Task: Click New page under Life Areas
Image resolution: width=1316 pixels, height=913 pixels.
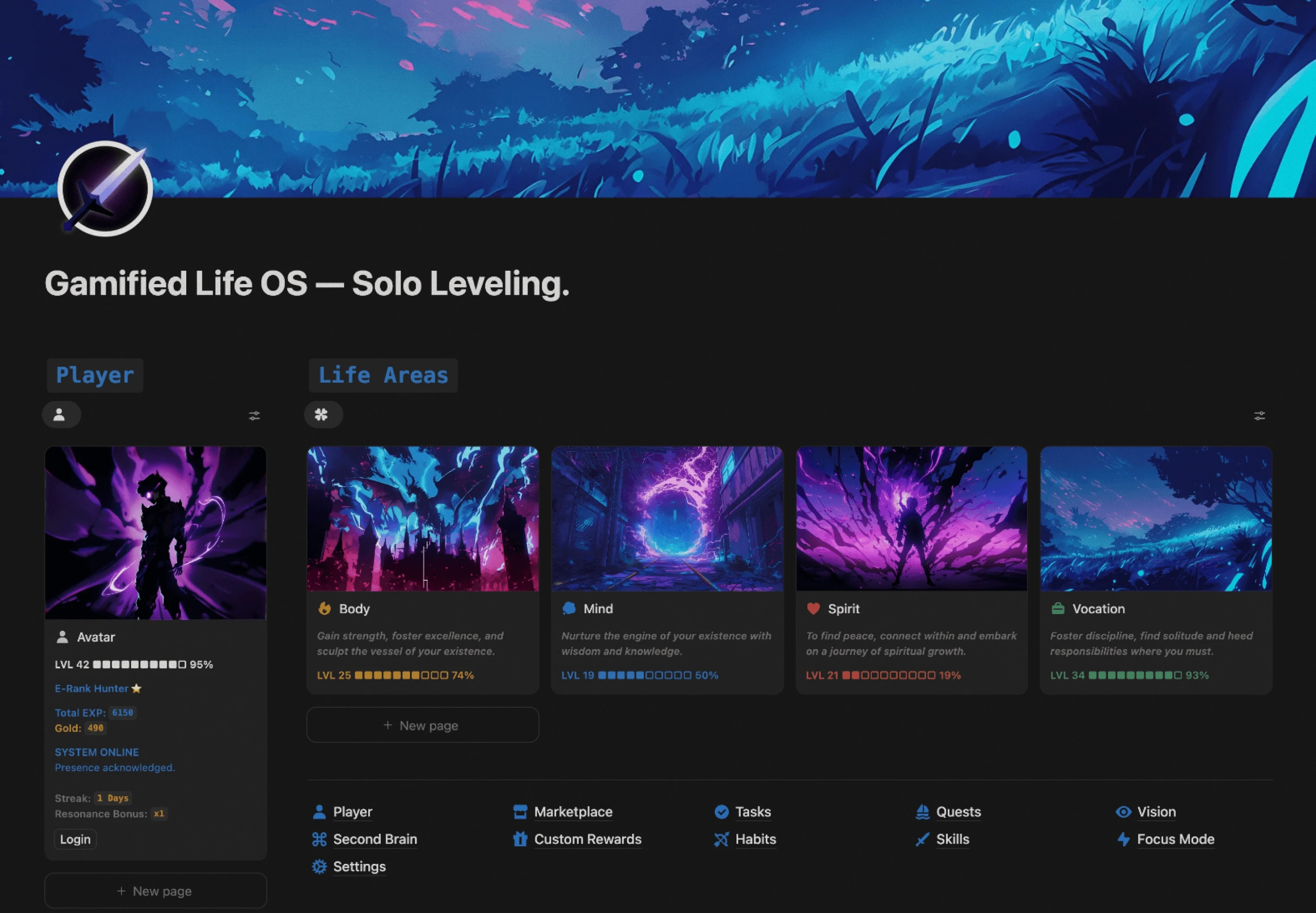Action: coord(422,725)
